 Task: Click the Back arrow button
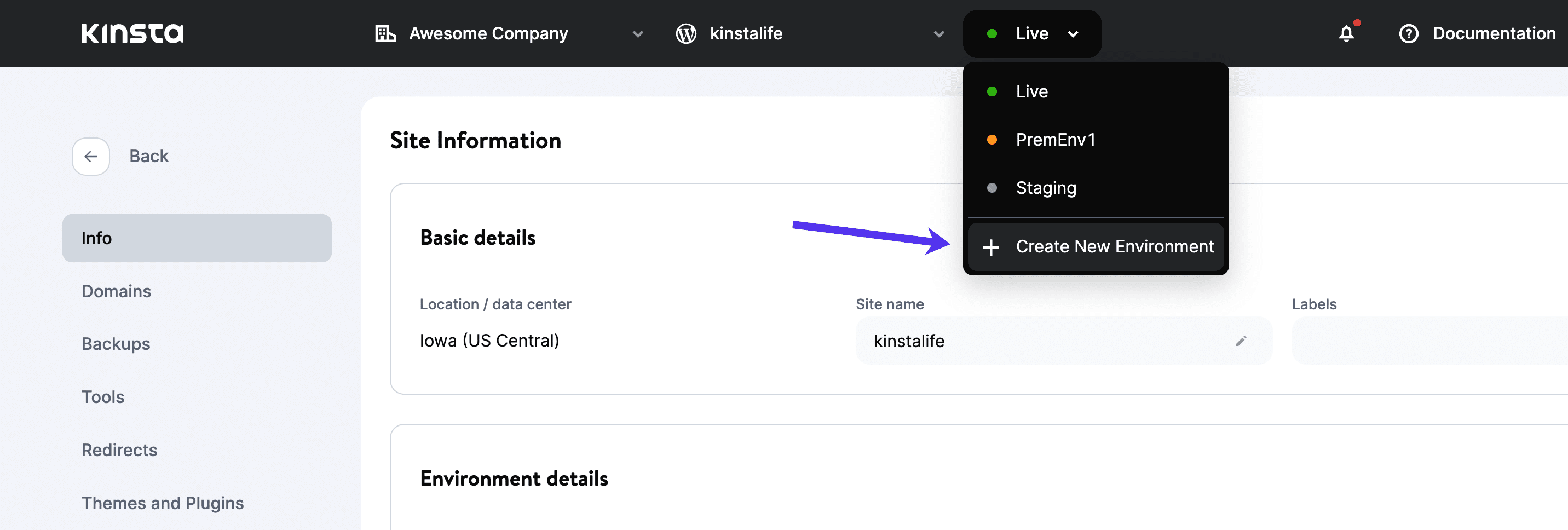[91, 157]
